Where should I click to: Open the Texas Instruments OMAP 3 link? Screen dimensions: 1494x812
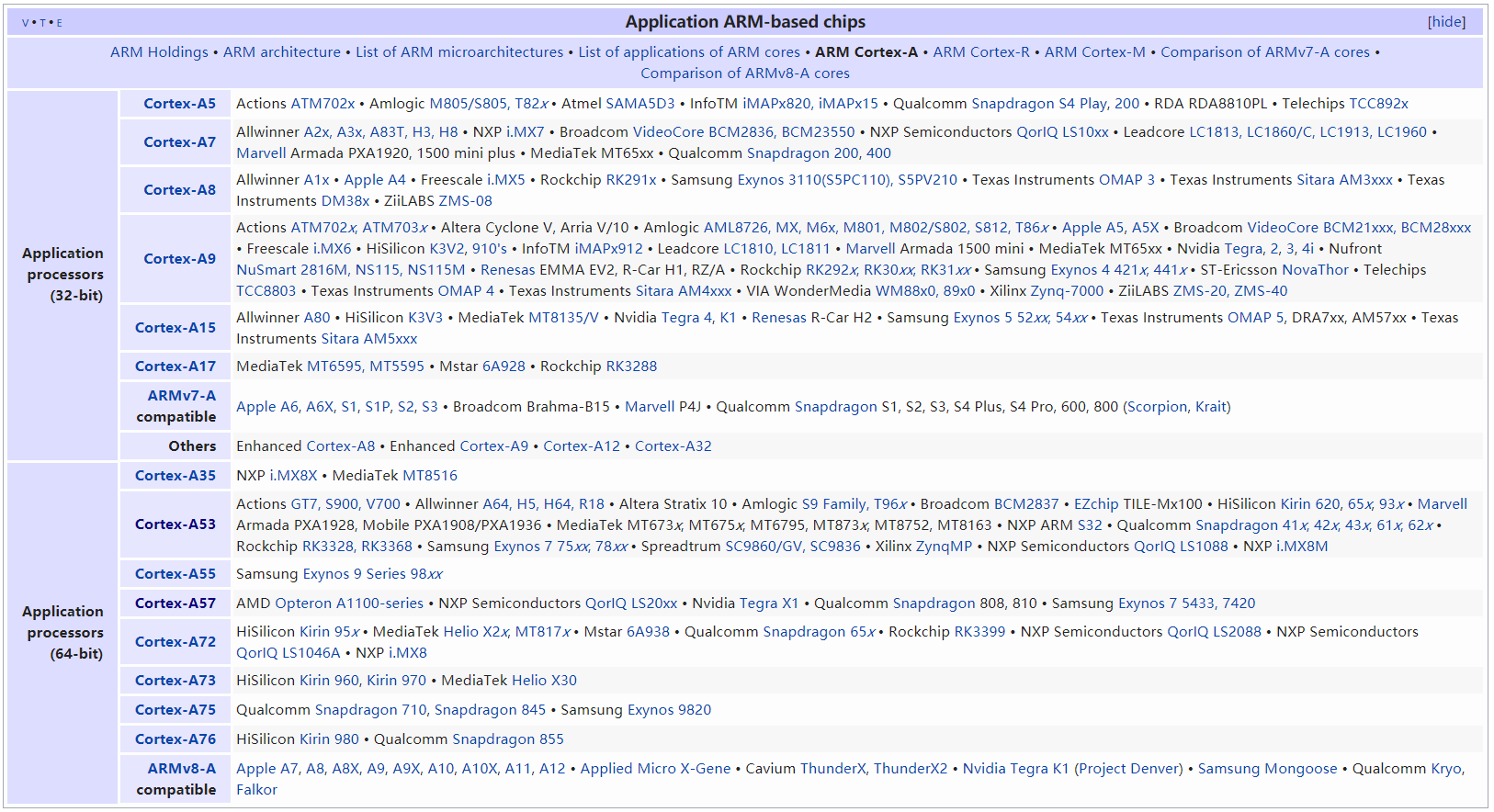point(1126,180)
